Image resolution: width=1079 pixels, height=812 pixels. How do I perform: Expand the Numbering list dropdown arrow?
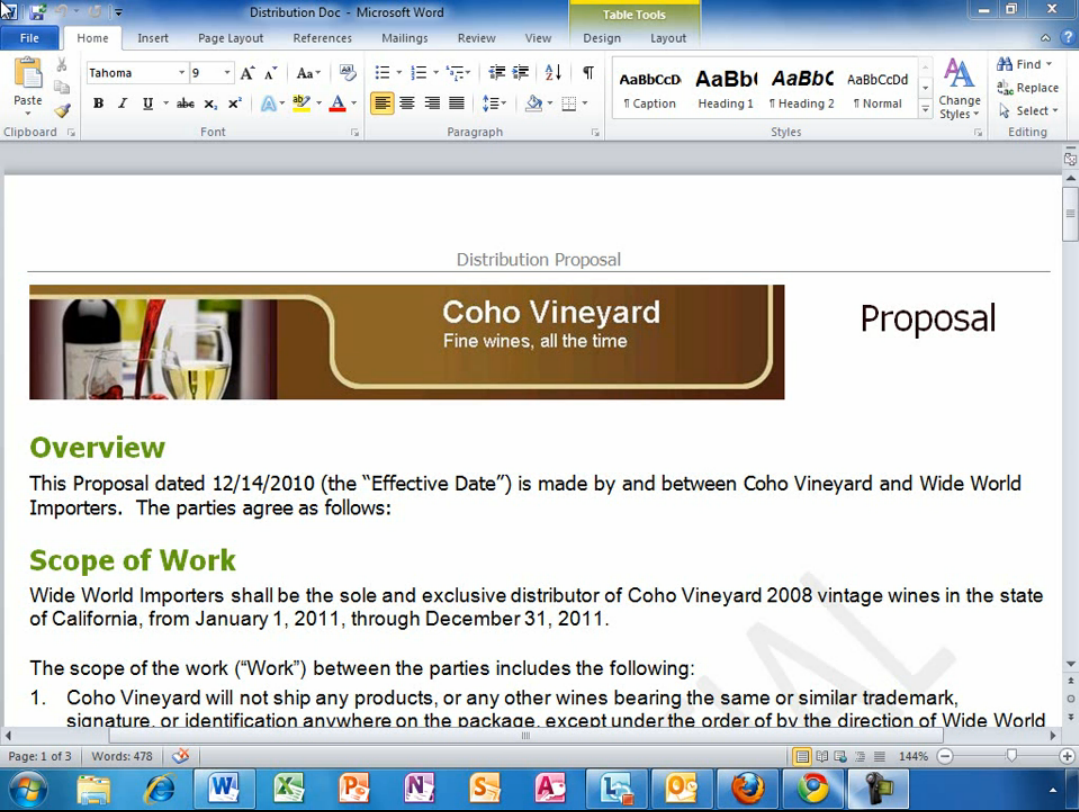click(x=436, y=73)
